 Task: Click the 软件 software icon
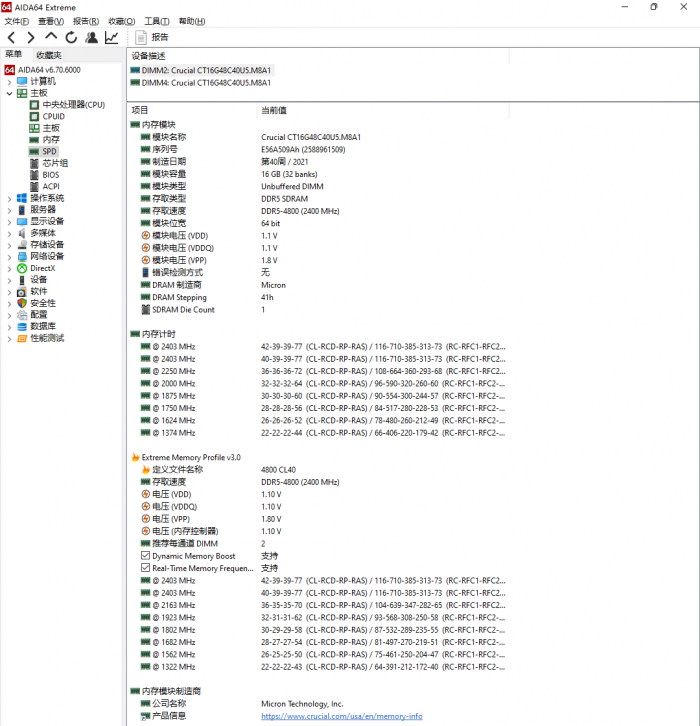tap(22, 292)
